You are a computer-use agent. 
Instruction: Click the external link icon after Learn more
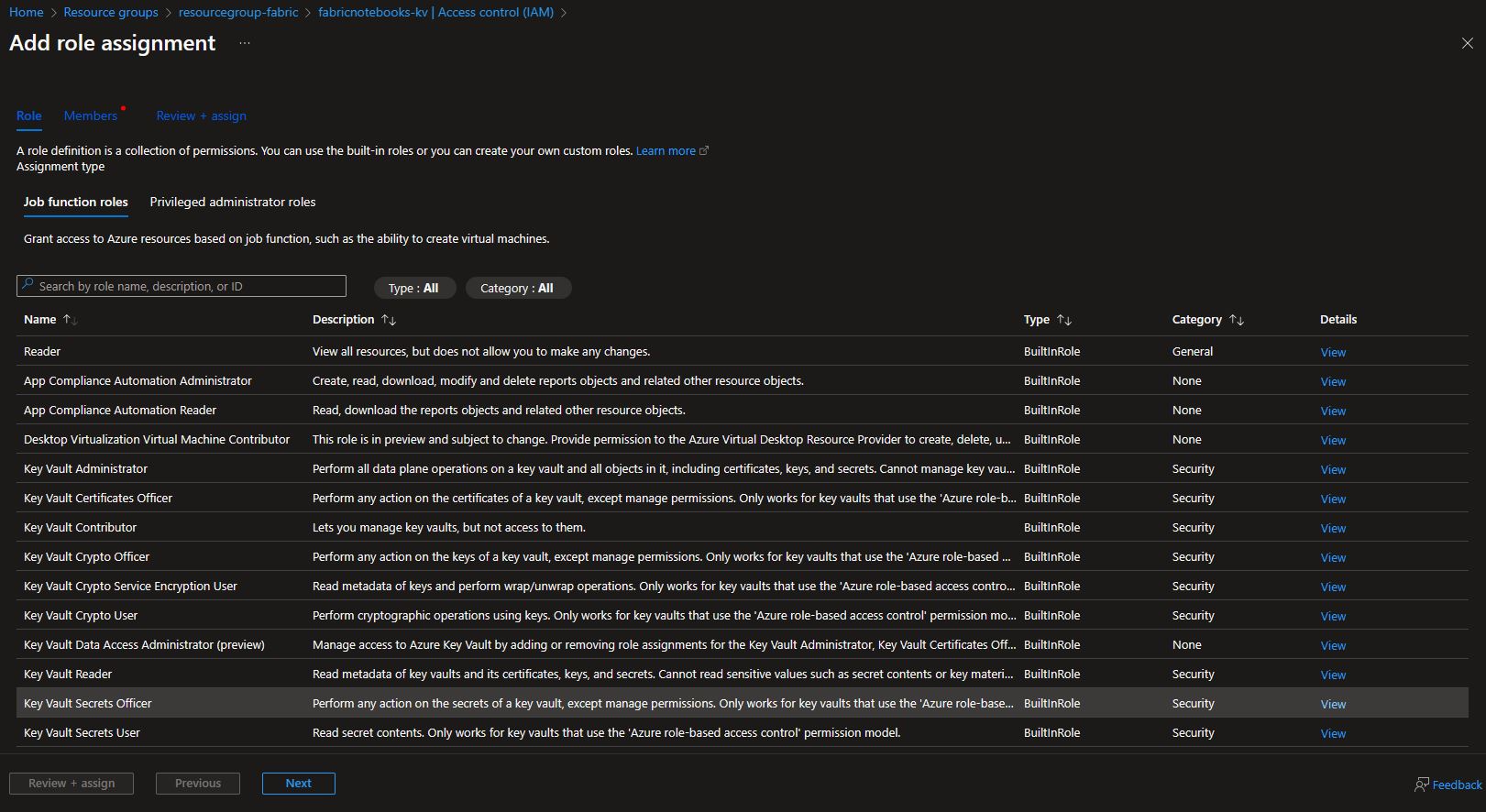704,151
